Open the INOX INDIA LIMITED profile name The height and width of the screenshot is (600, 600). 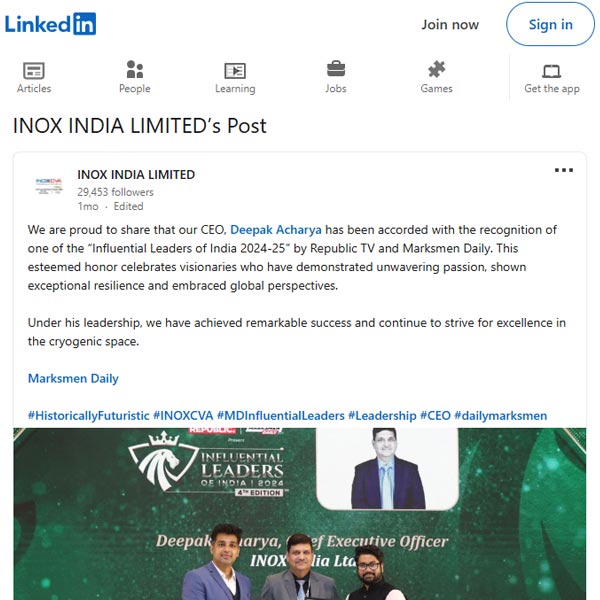click(136, 174)
